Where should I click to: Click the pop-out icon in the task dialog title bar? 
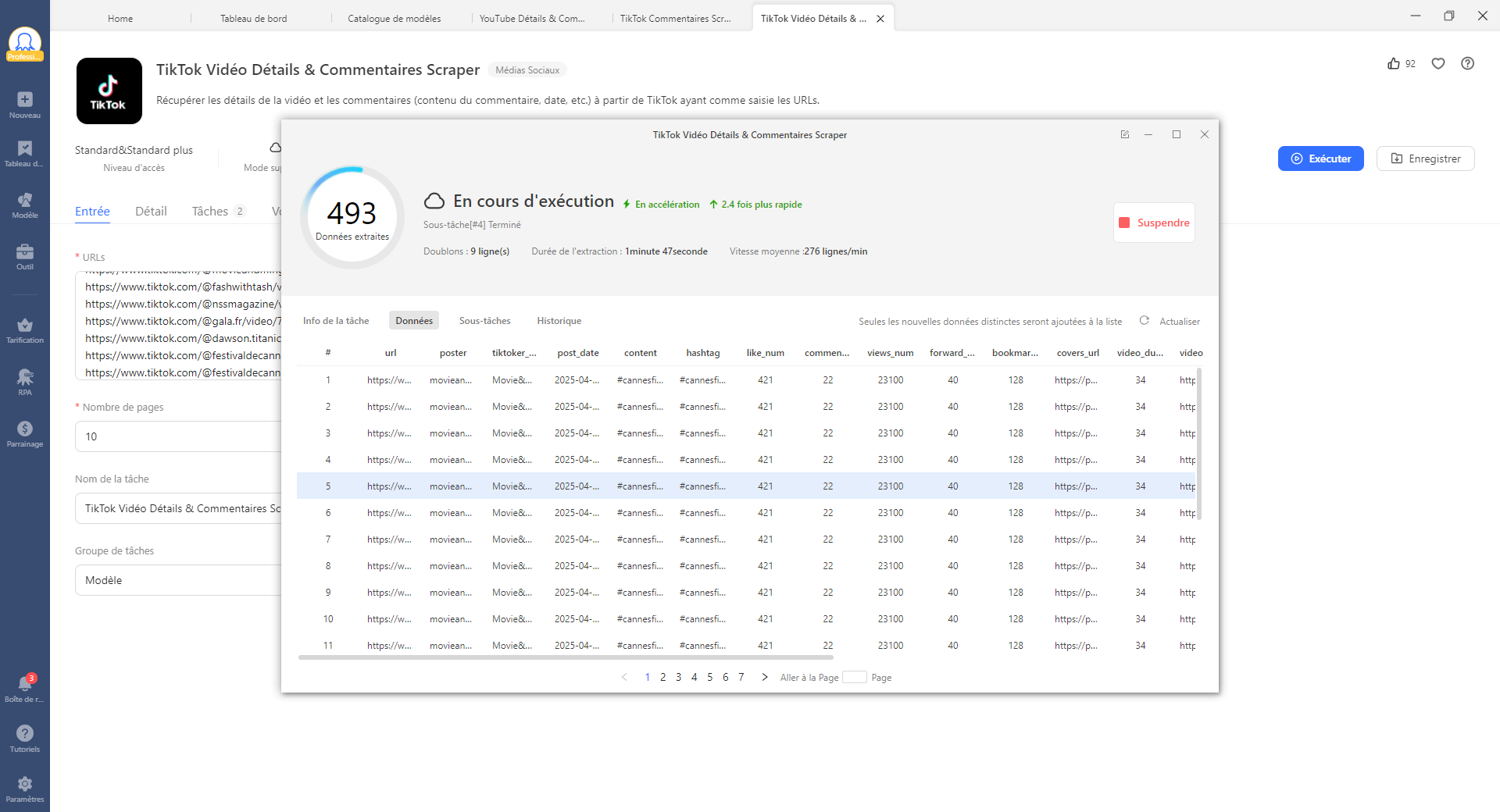pos(1125,134)
